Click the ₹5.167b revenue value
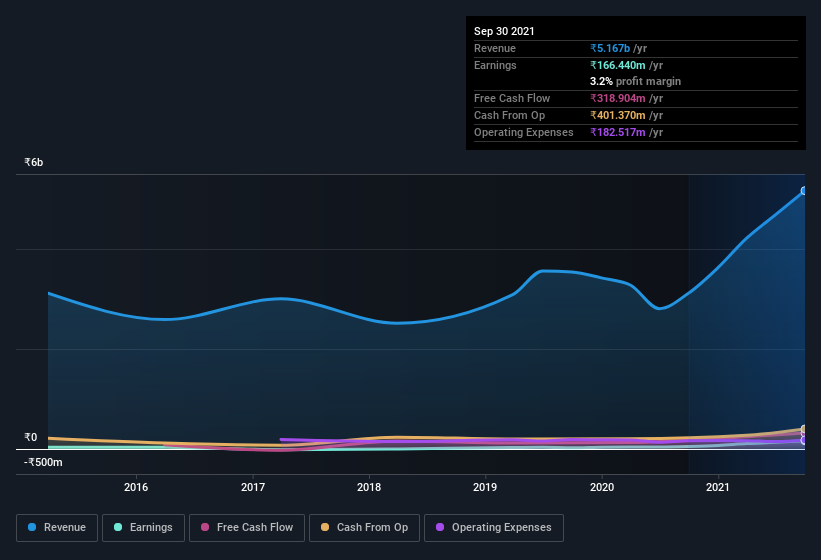821x560 pixels. (610, 48)
